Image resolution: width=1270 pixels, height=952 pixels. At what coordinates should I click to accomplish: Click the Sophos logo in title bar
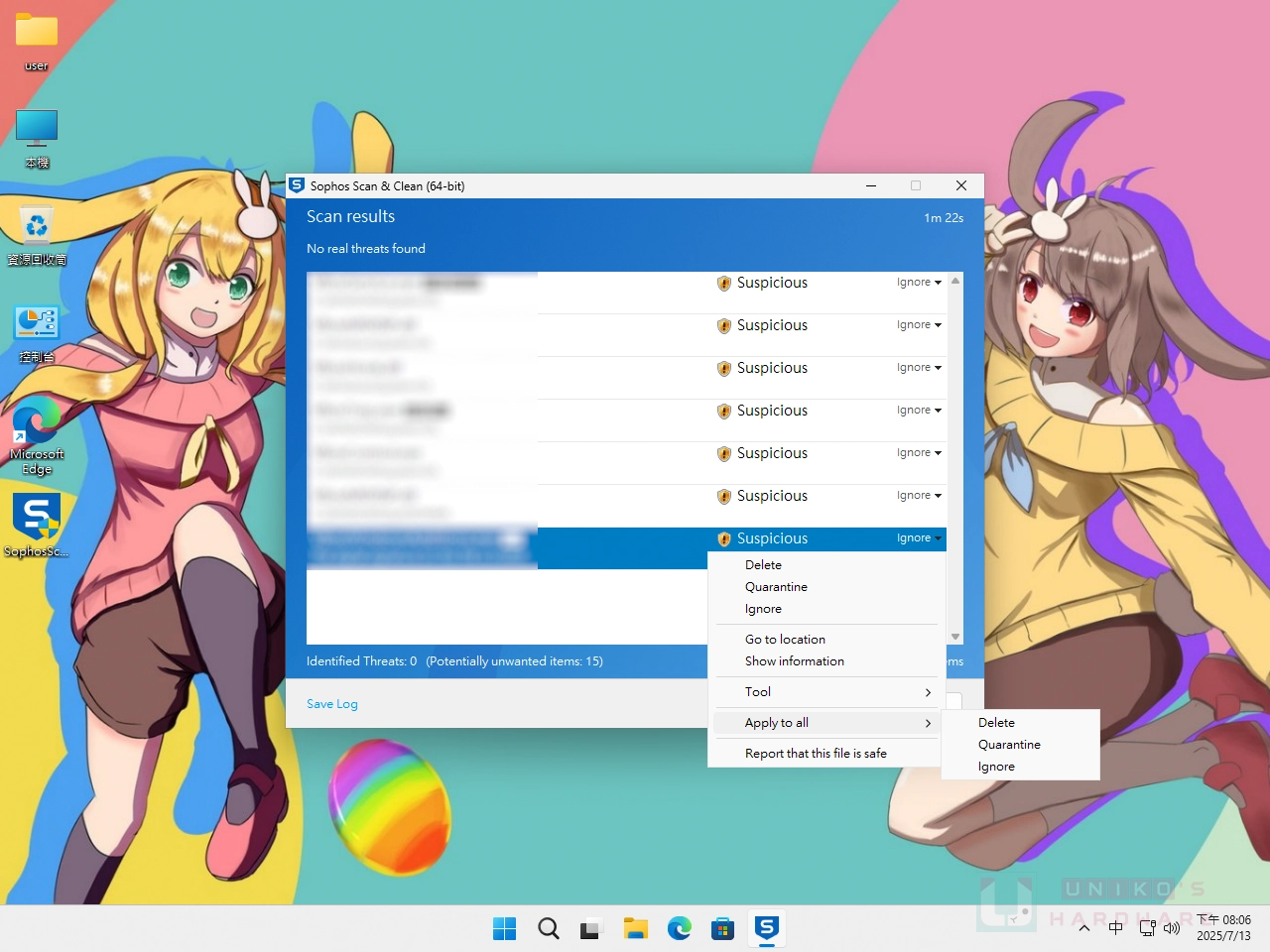point(297,185)
